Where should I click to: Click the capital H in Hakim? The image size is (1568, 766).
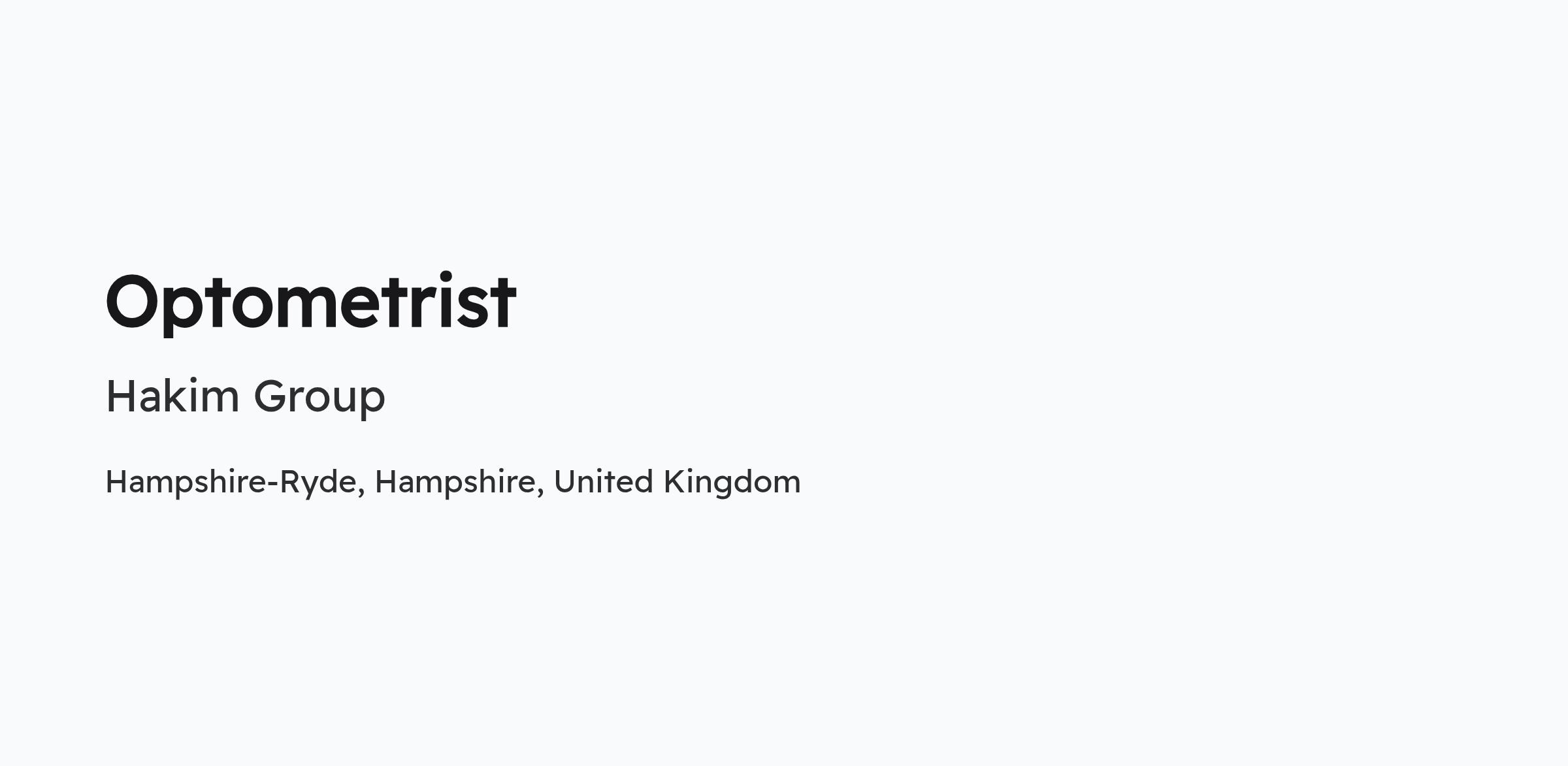pos(120,396)
